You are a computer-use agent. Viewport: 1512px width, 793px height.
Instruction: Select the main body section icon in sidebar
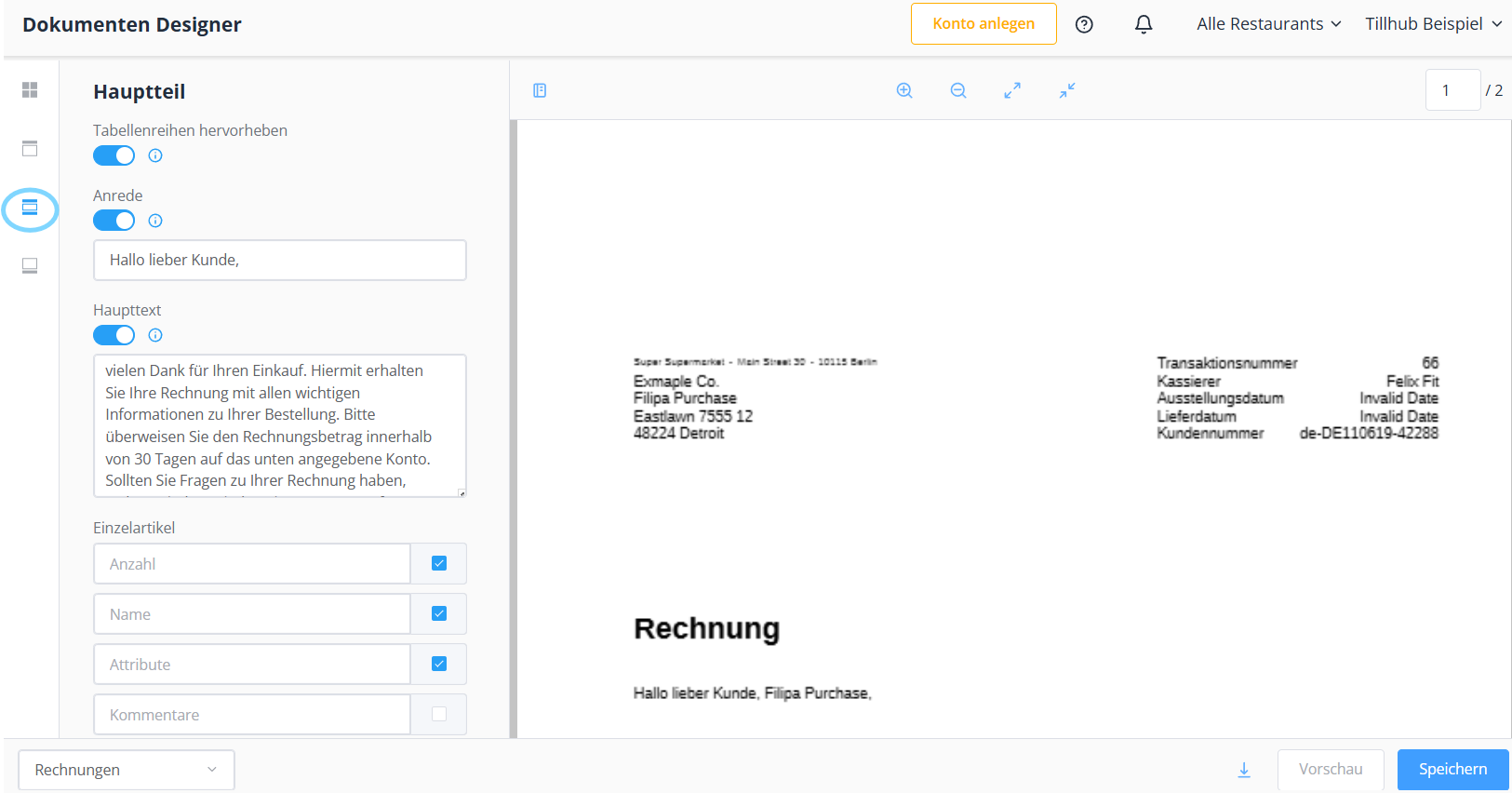pos(30,207)
